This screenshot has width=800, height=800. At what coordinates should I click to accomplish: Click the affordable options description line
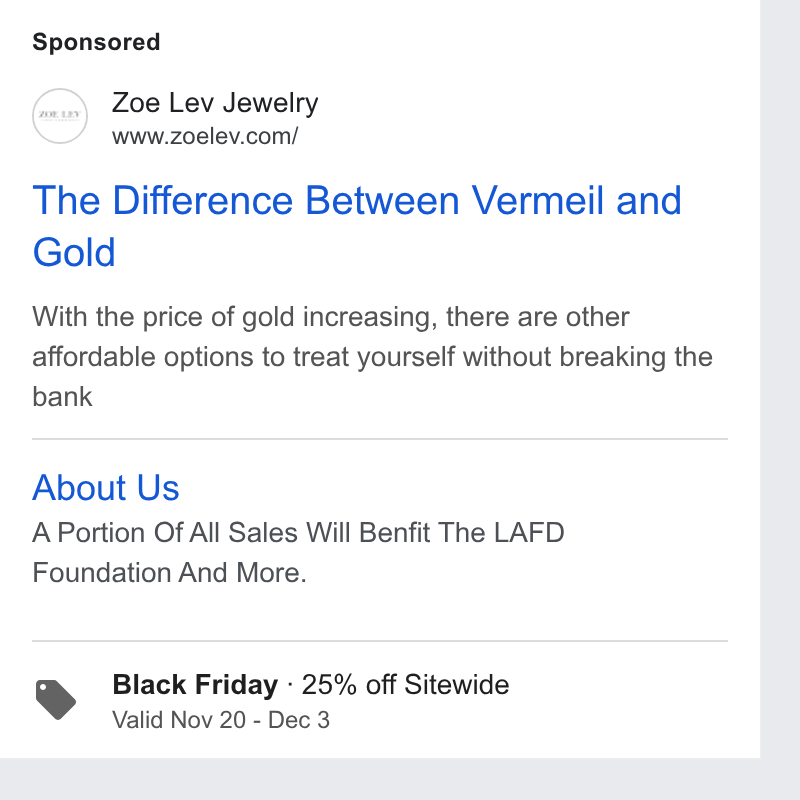[x=372, y=357]
